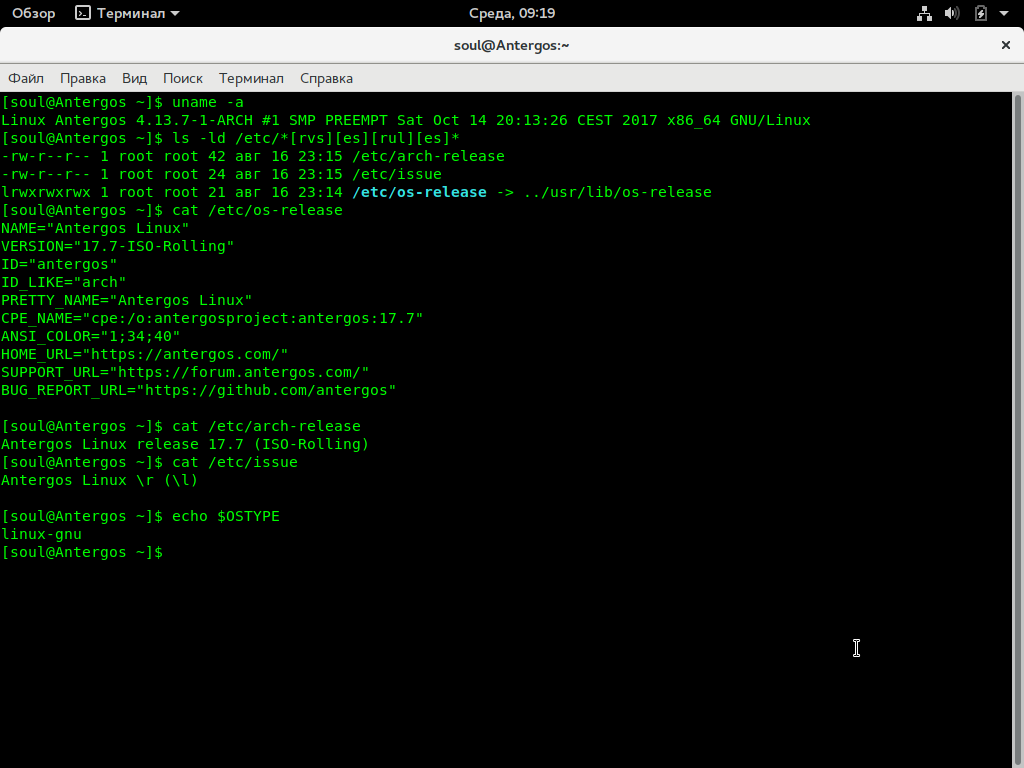Click the PRETTY_NAME line

click(x=127, y=300)
